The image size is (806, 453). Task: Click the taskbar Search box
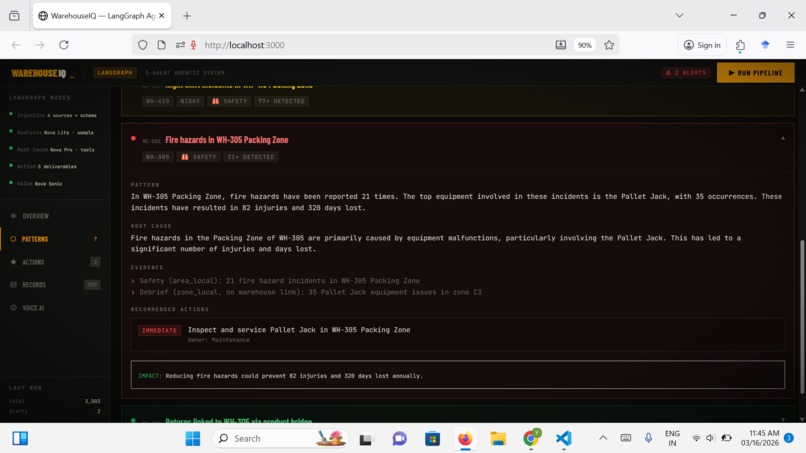(280, 439)
